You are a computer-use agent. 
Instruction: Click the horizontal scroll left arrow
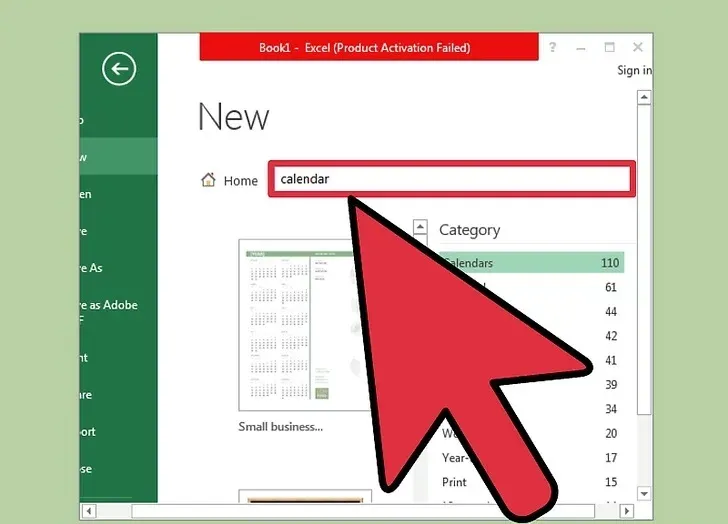tap(89, 511)
